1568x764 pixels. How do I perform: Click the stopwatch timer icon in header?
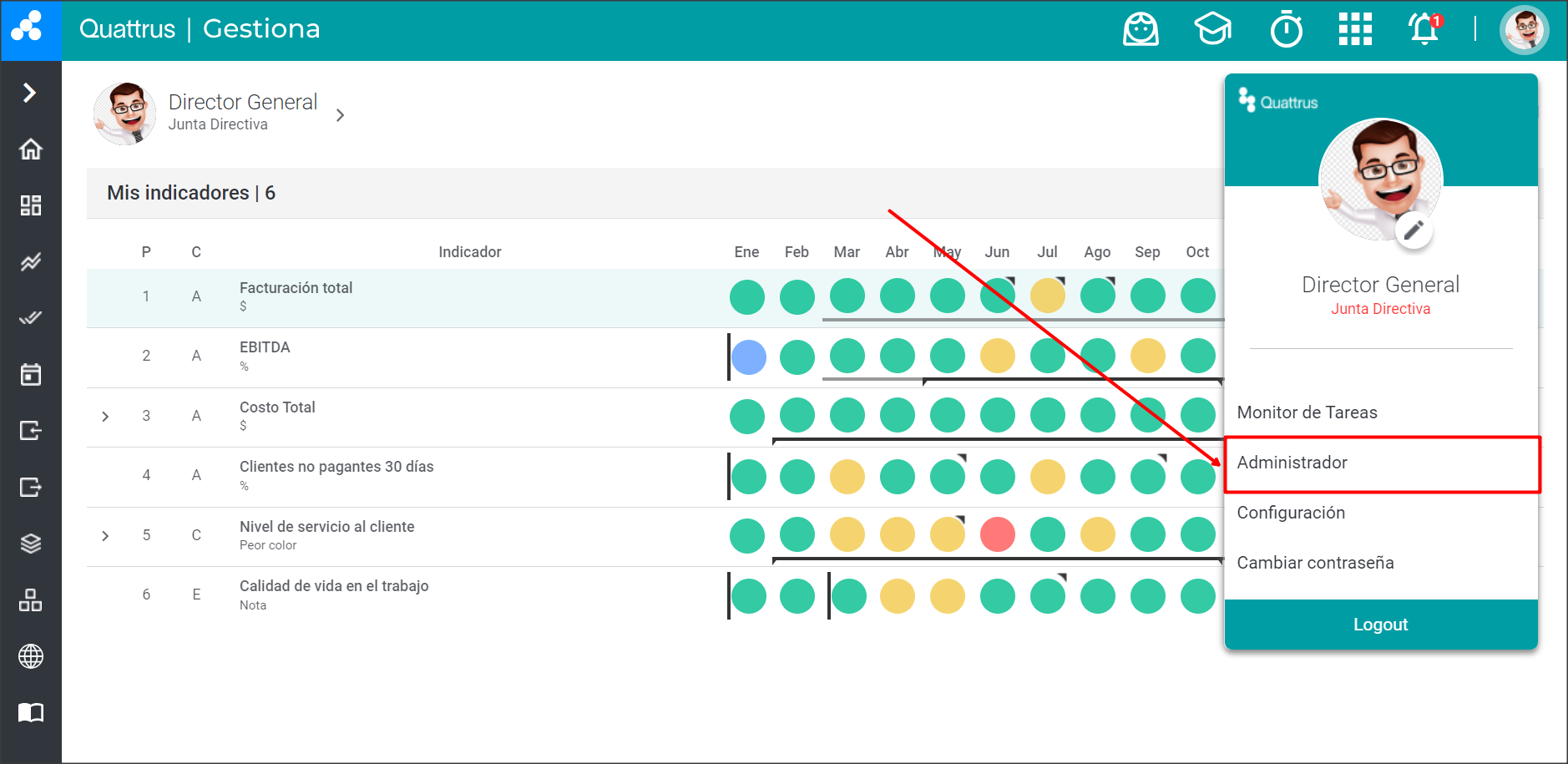(x=1286, y=30)
